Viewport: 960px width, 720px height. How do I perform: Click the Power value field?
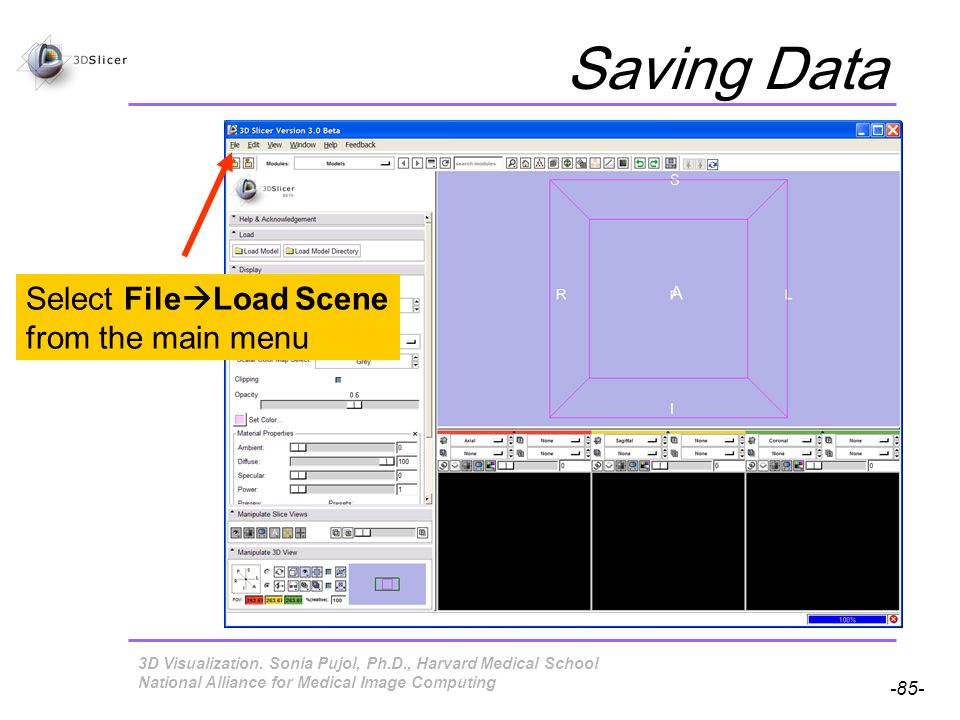point(407,489)
